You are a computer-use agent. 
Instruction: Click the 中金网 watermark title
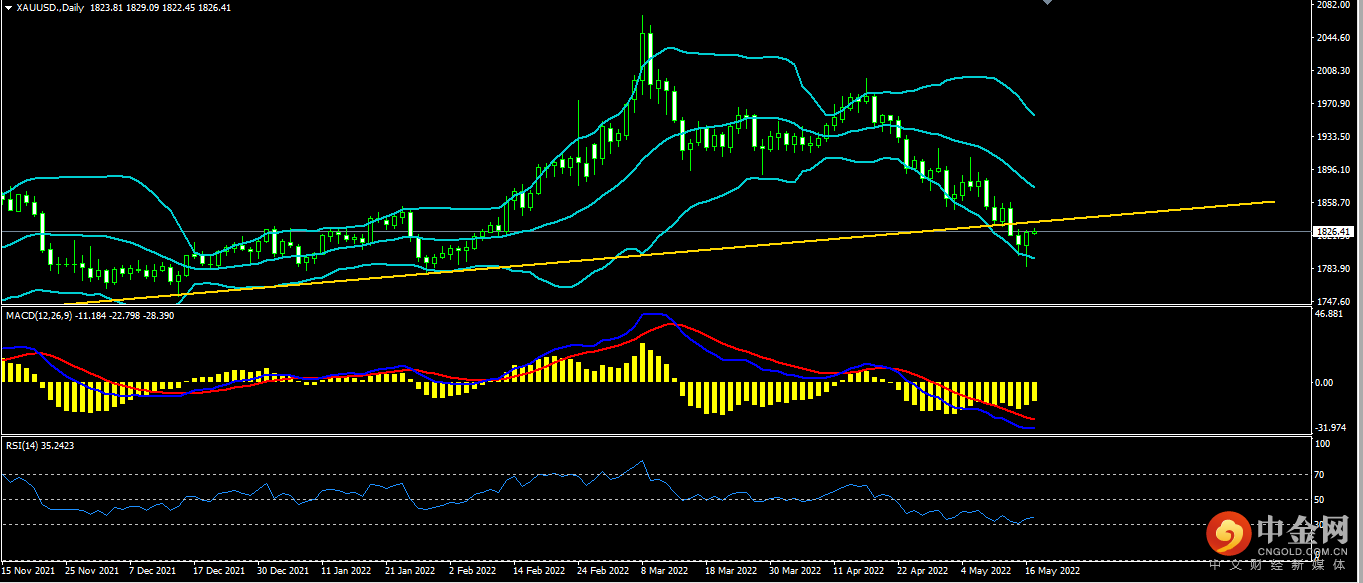[1301, 528]
